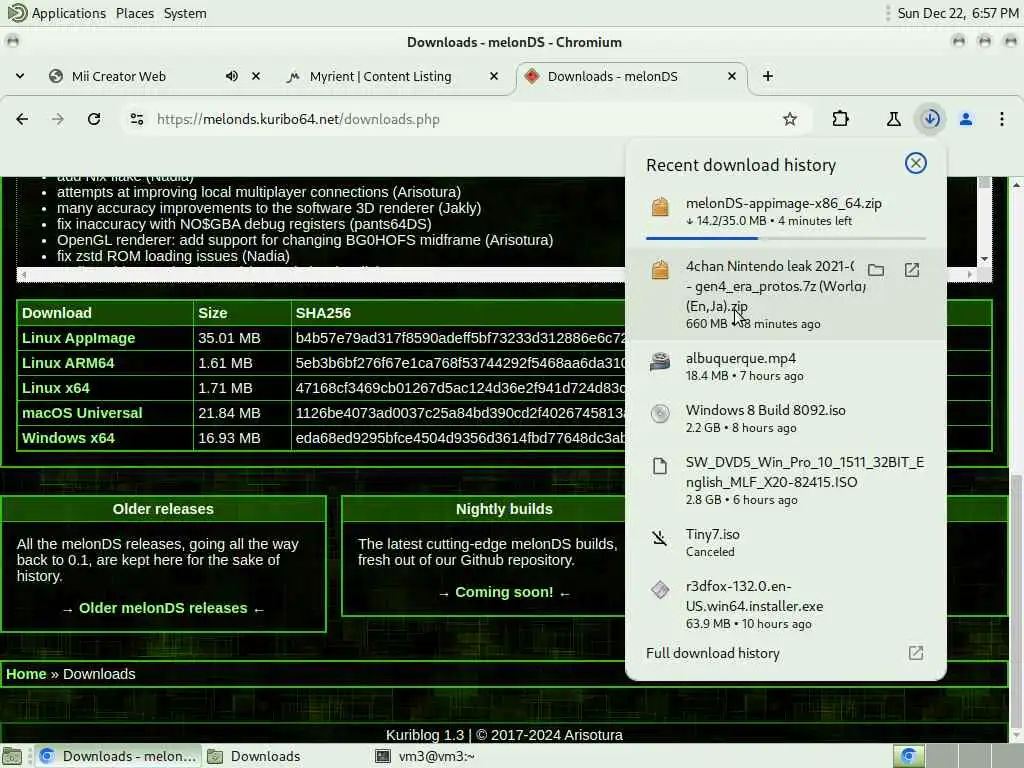Screen dimensions: 1024x768
Task: Open r3dfox-132.0 installer download entry
Action: (786, 605)
